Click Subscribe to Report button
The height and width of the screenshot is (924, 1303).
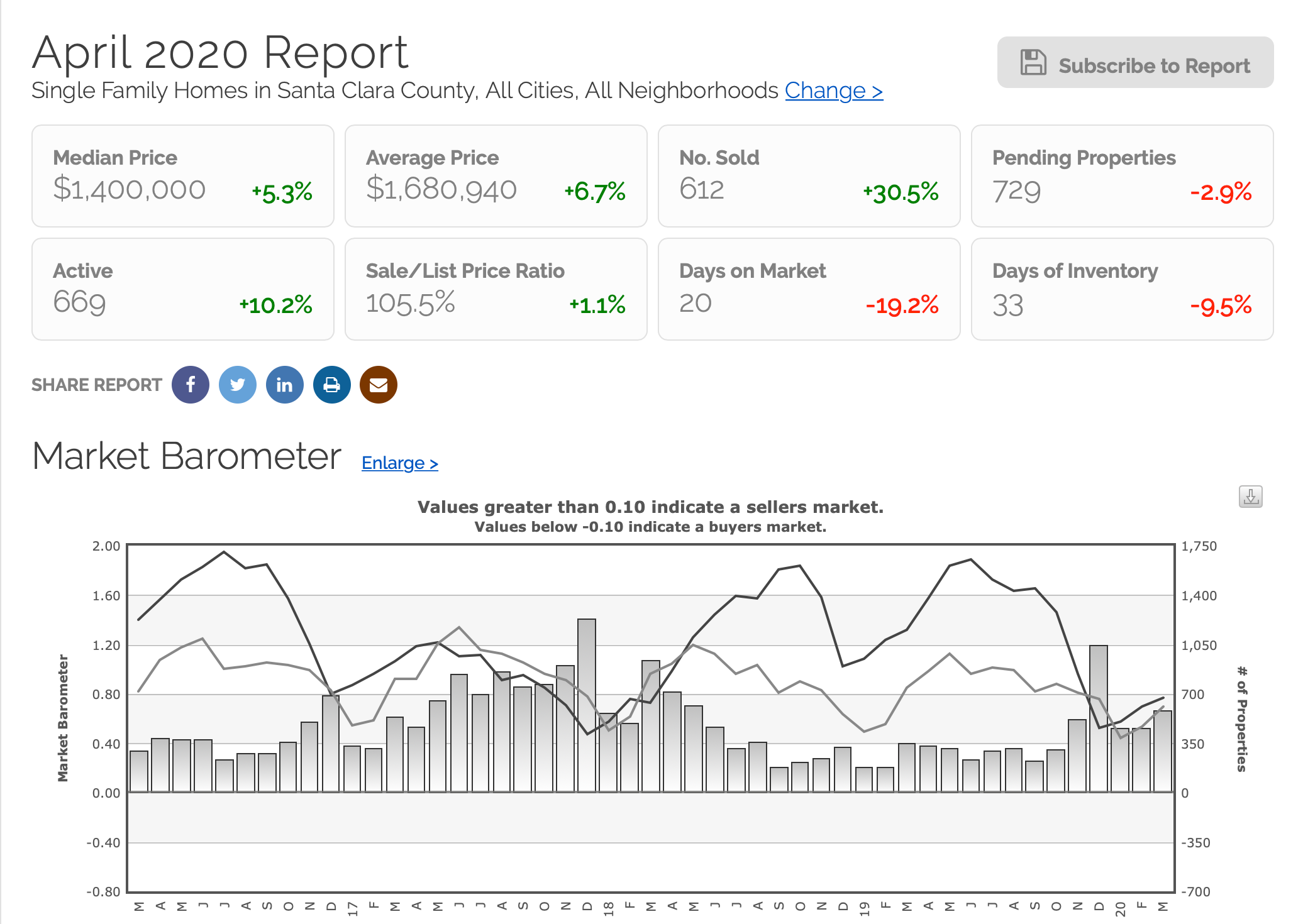(1135, 62)
